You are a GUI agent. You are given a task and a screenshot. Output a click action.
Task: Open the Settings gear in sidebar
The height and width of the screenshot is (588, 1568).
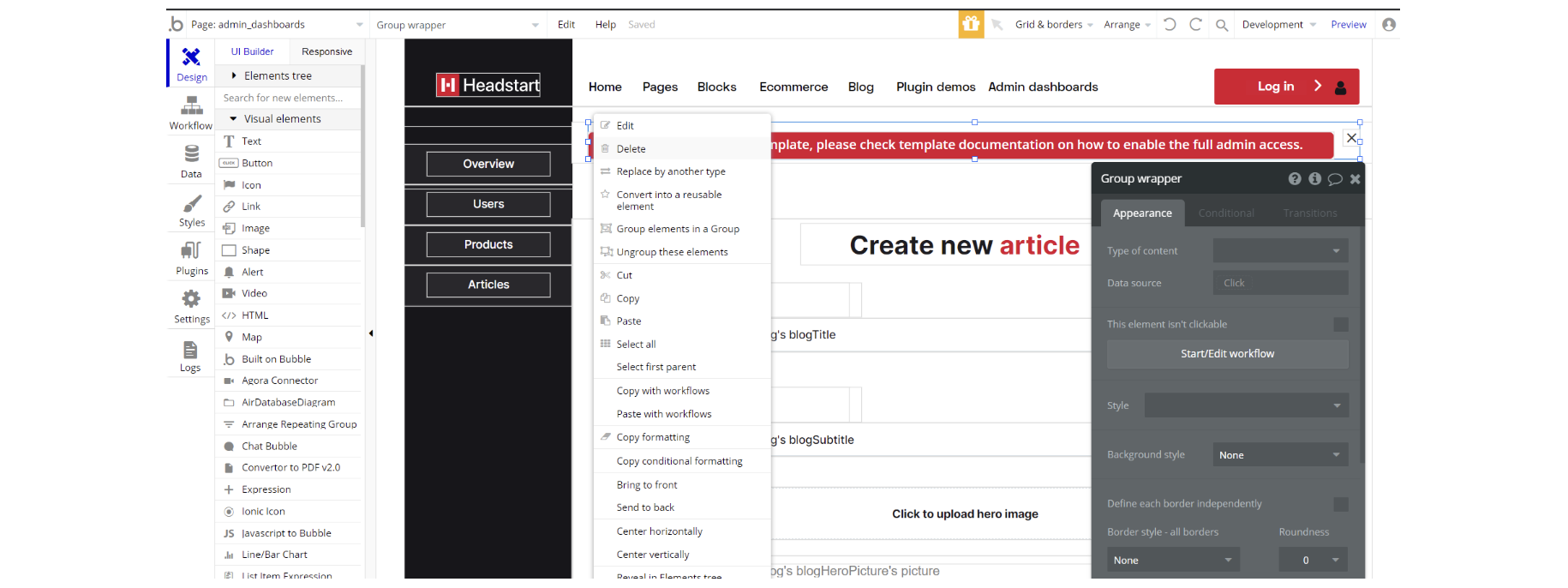pos(191,306)
